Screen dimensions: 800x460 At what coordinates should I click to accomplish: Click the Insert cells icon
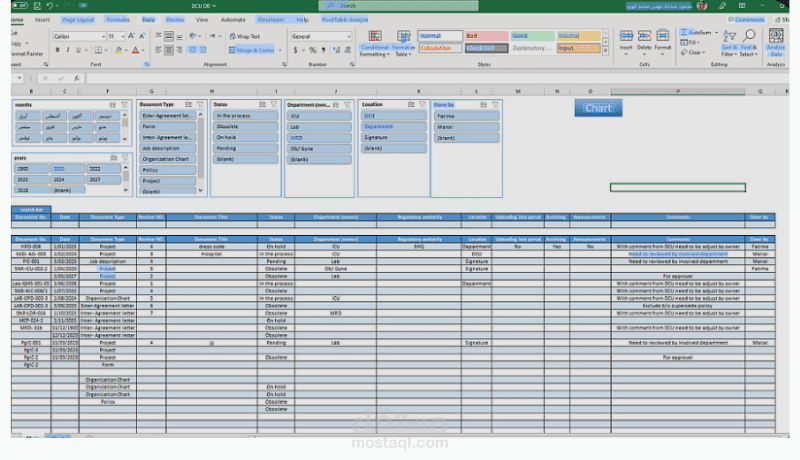point(626,42)
